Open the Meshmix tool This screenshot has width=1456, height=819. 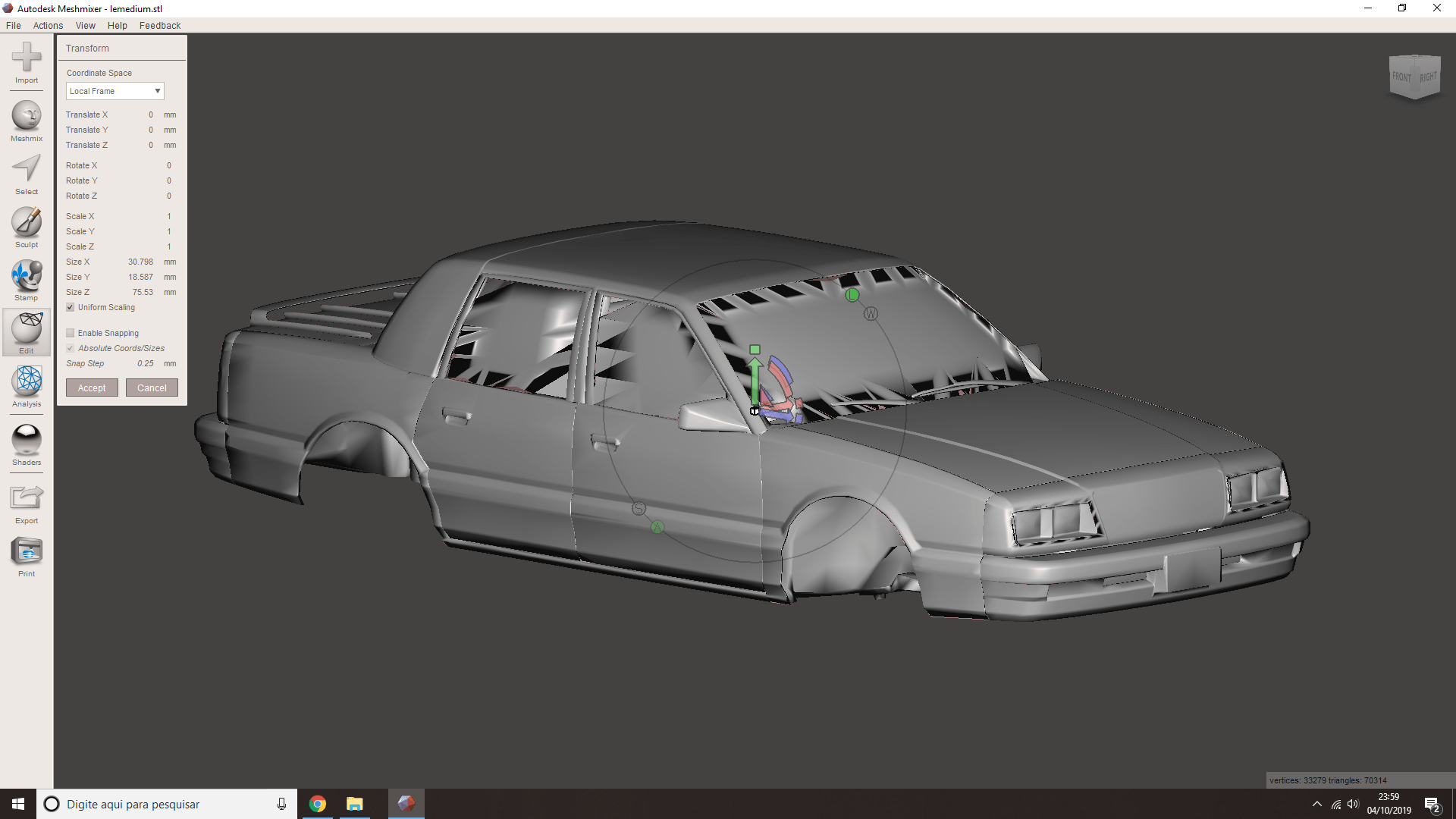(27, 117)
